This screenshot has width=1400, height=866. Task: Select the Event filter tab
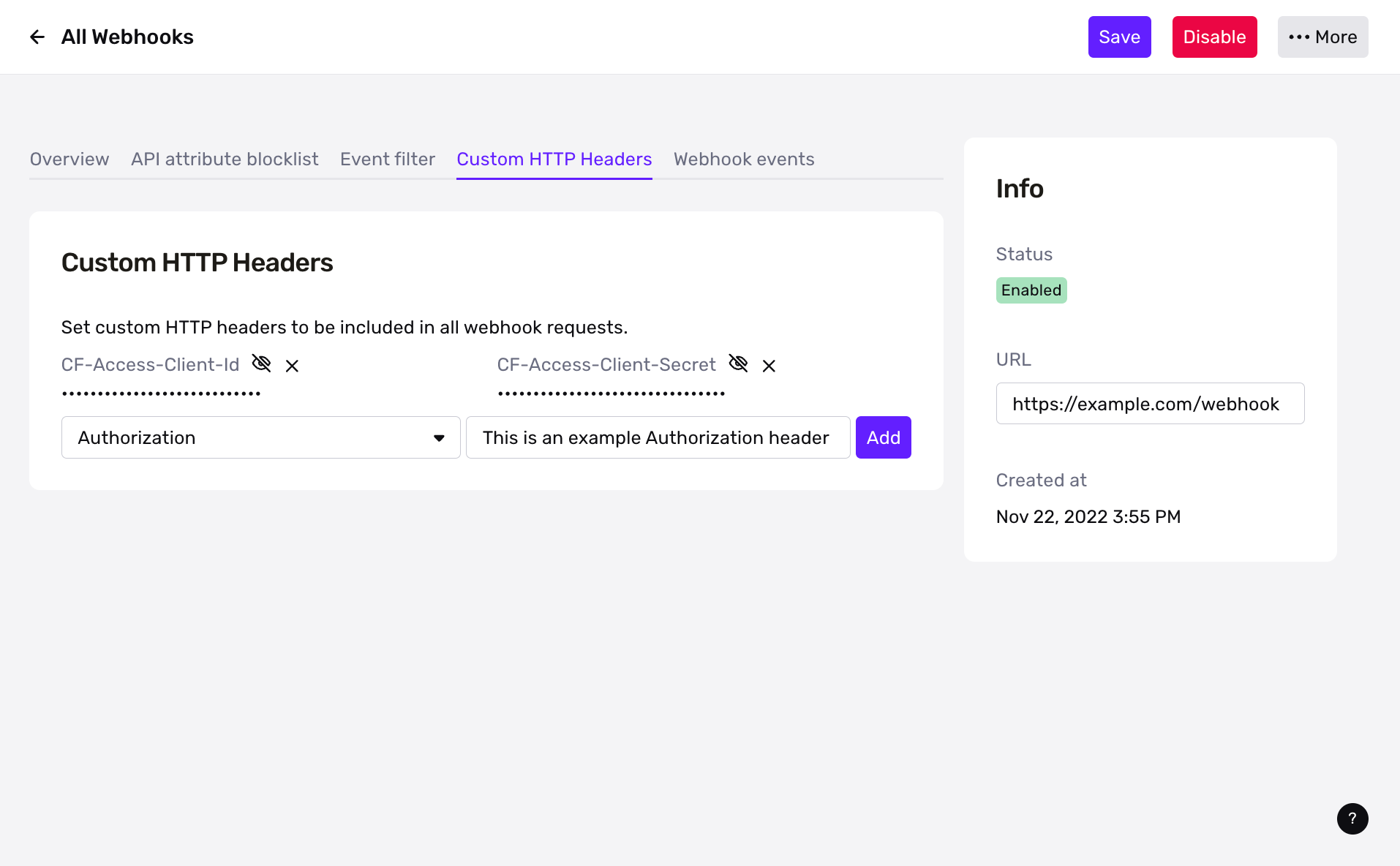[387, 159]
